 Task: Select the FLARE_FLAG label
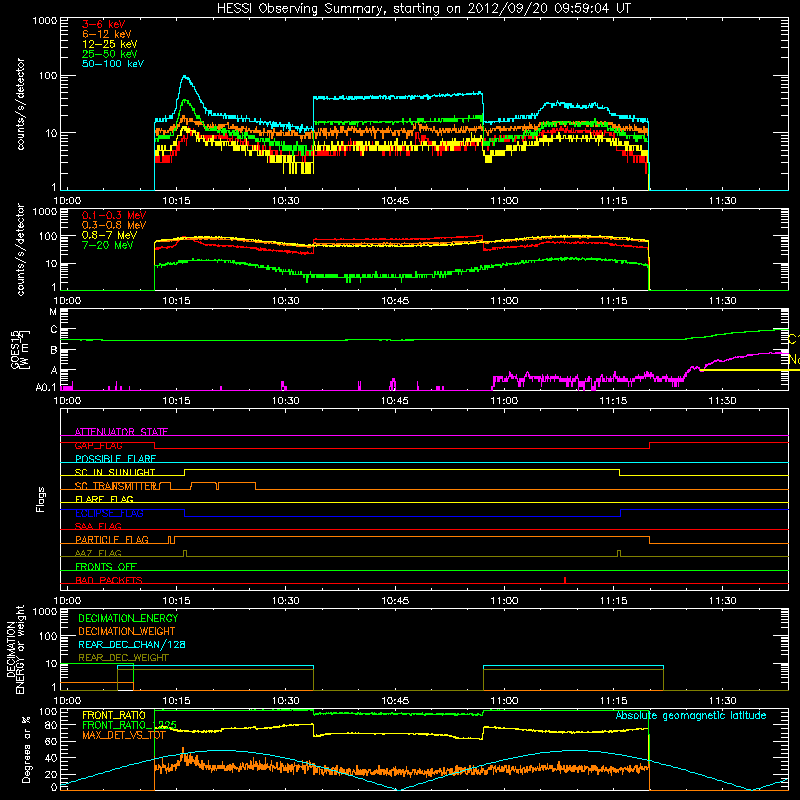coord(104,499)
